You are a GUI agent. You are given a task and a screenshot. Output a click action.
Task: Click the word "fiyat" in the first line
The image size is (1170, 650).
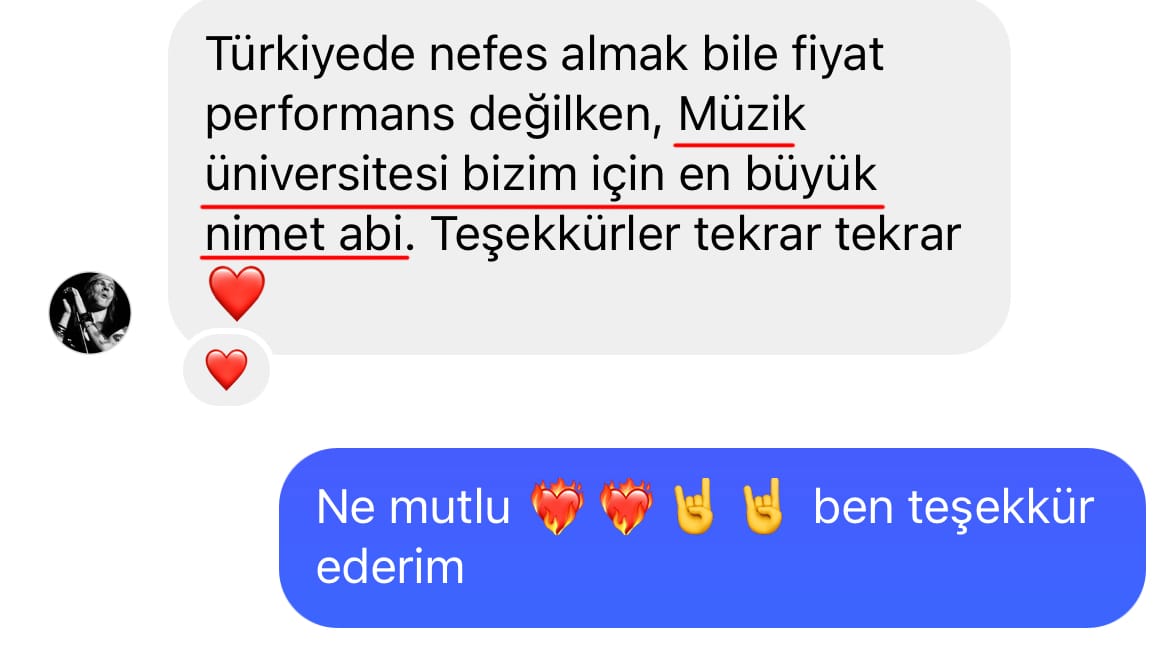(x=837, y=55)
